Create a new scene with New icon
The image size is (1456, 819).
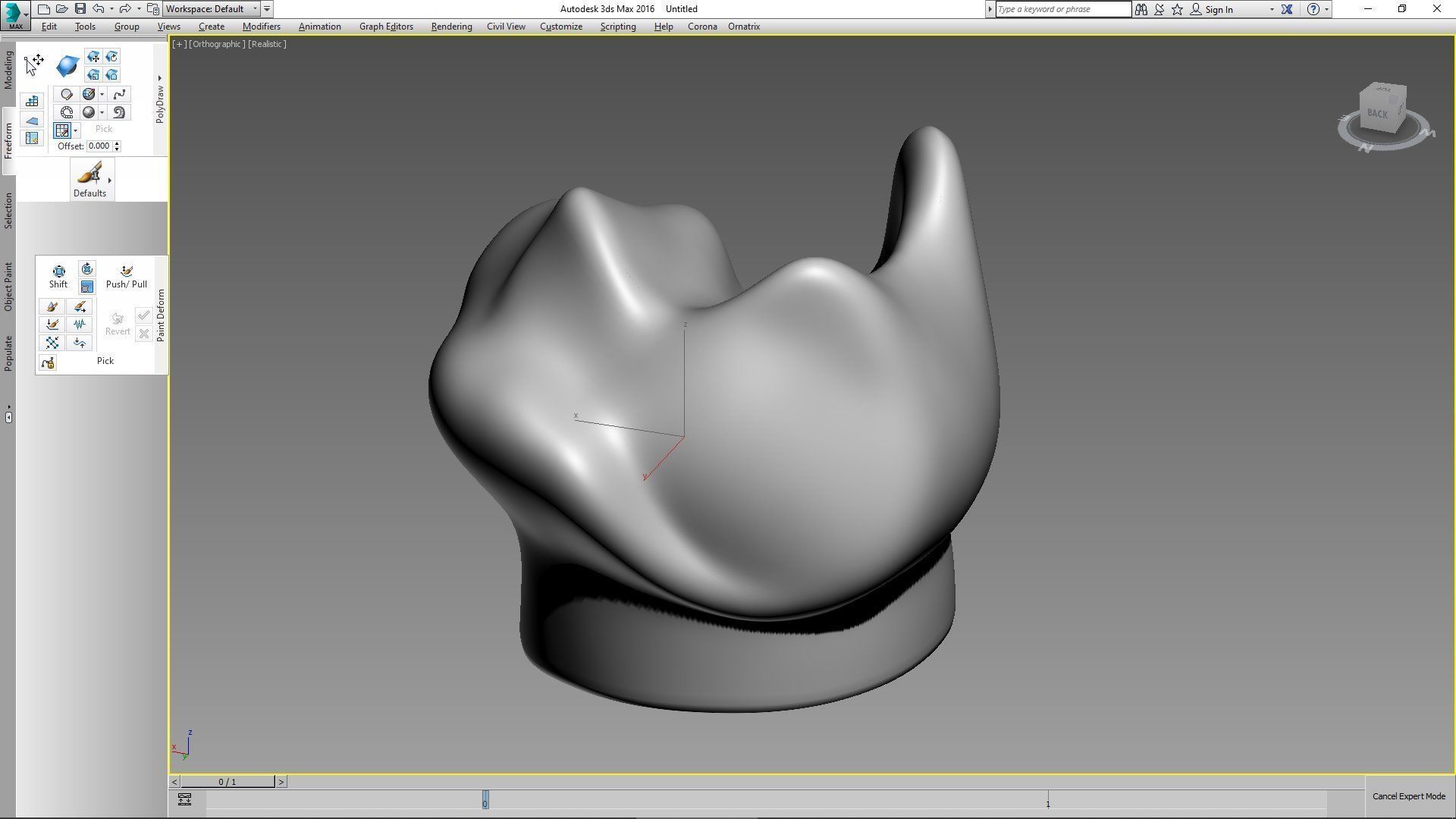point(44,9)
